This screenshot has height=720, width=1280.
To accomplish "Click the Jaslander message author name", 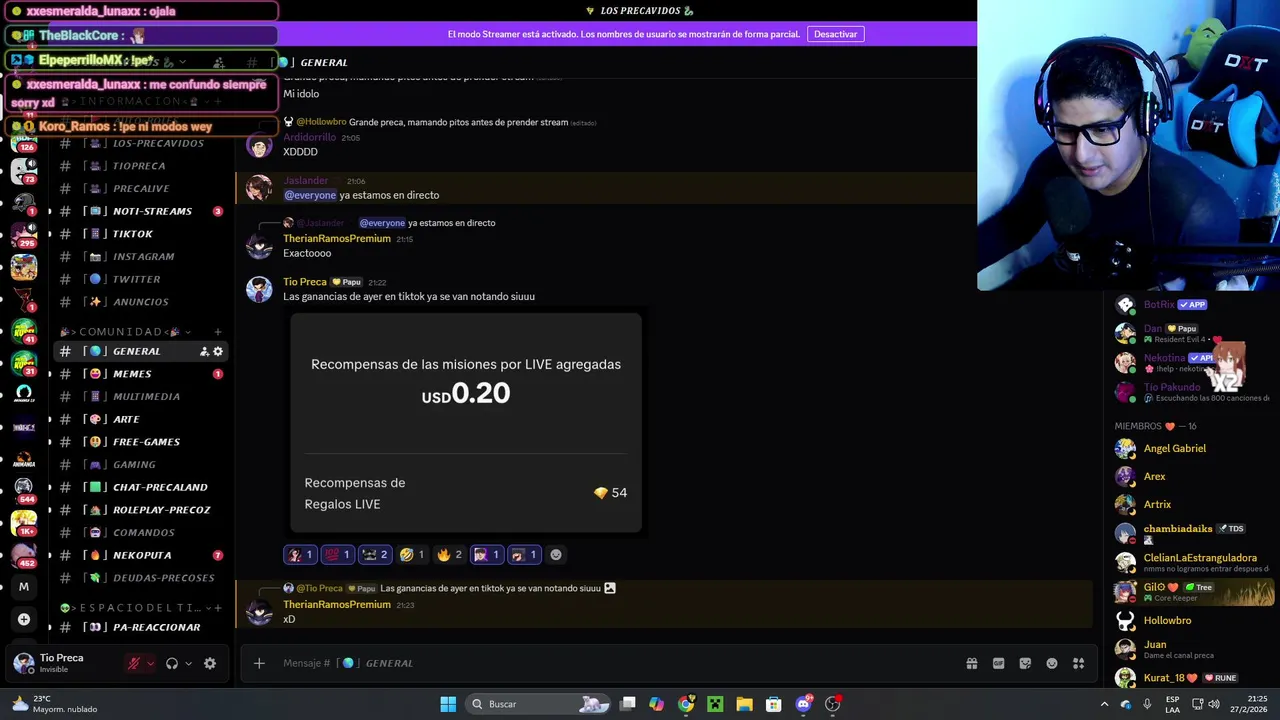I will pyautogui.click(x=306, y=181).
